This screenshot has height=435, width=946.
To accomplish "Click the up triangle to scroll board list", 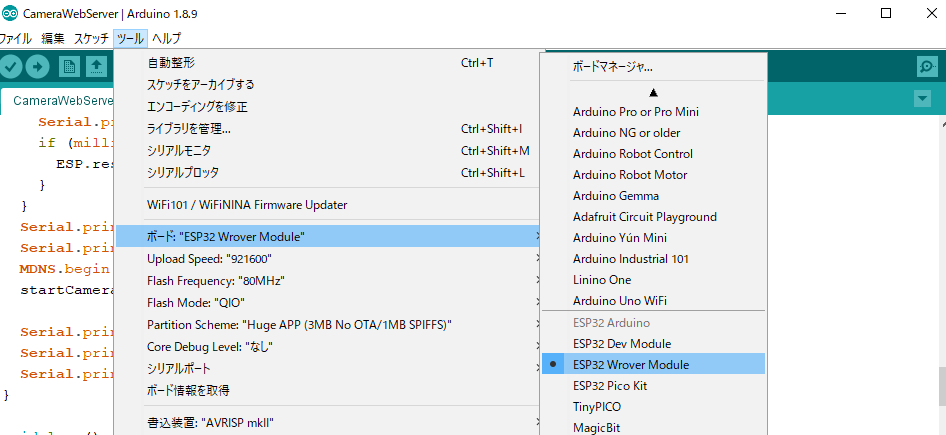I will pos(653,93).
